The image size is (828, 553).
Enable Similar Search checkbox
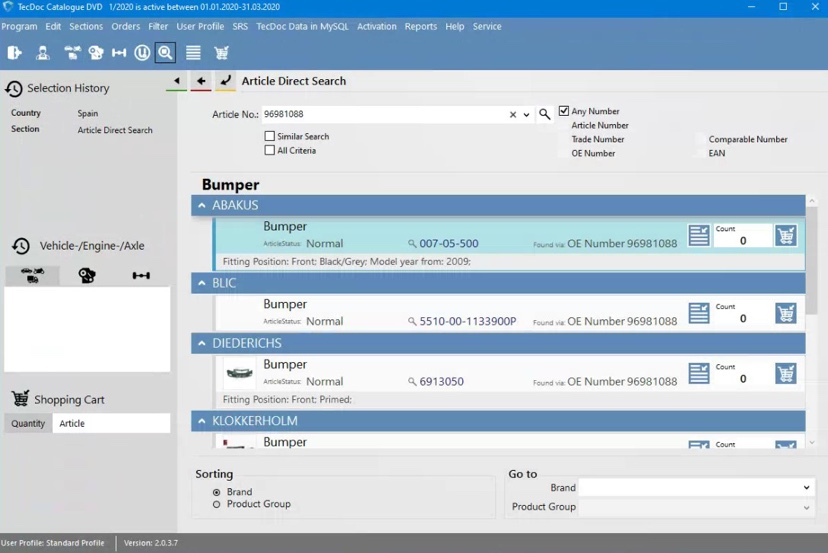click(x=270, y=136)
